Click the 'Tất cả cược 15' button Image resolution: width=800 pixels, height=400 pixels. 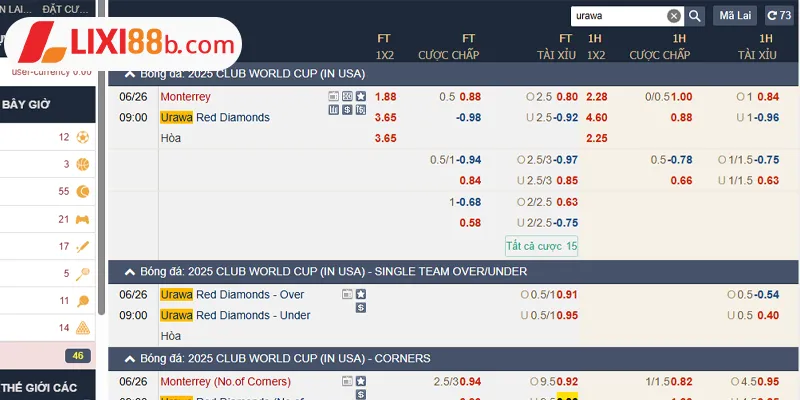click(542, 245)
